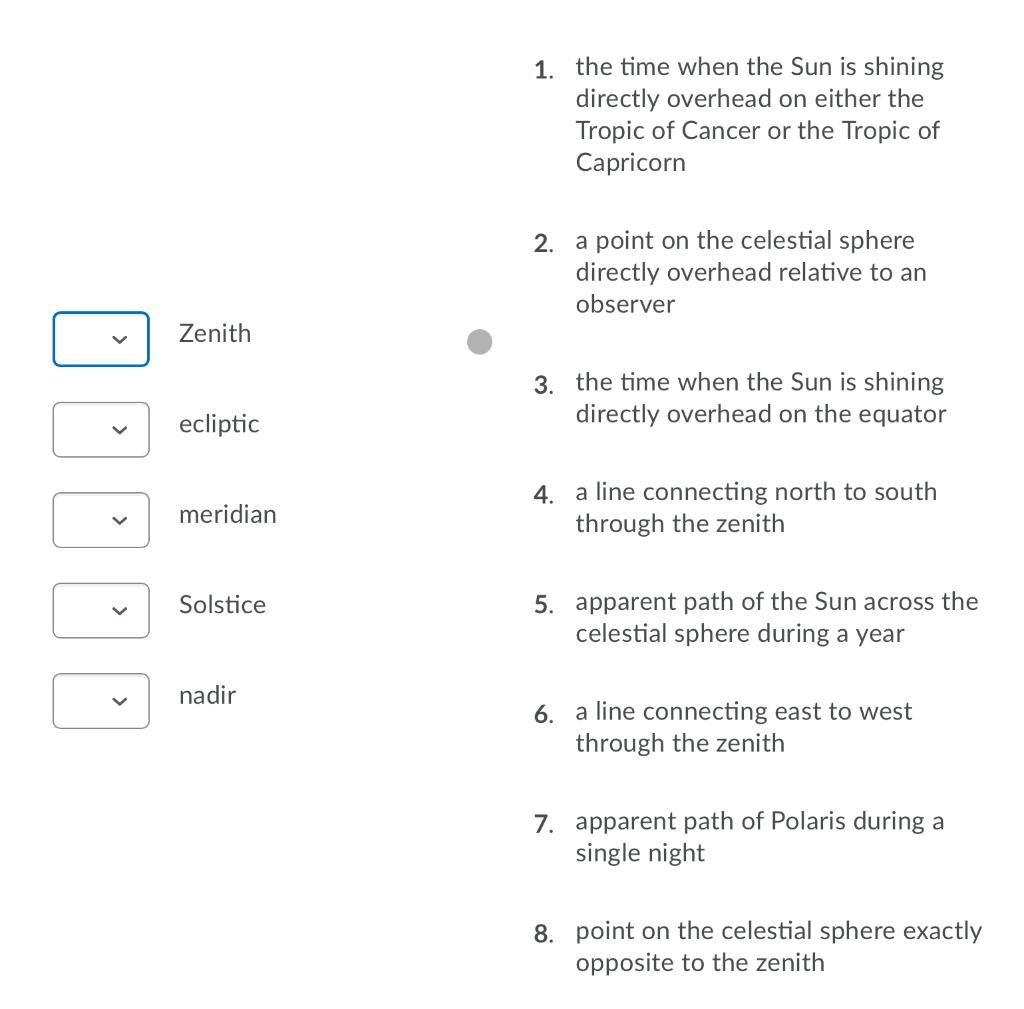Screen dimensions: 1024x1009
Task: Open the dropdown next to meridian
Action: (100, 519)
